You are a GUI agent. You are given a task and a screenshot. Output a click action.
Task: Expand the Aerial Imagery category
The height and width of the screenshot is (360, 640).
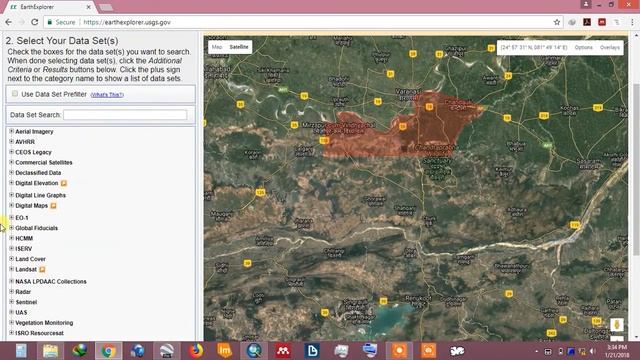tap(11, 131)
